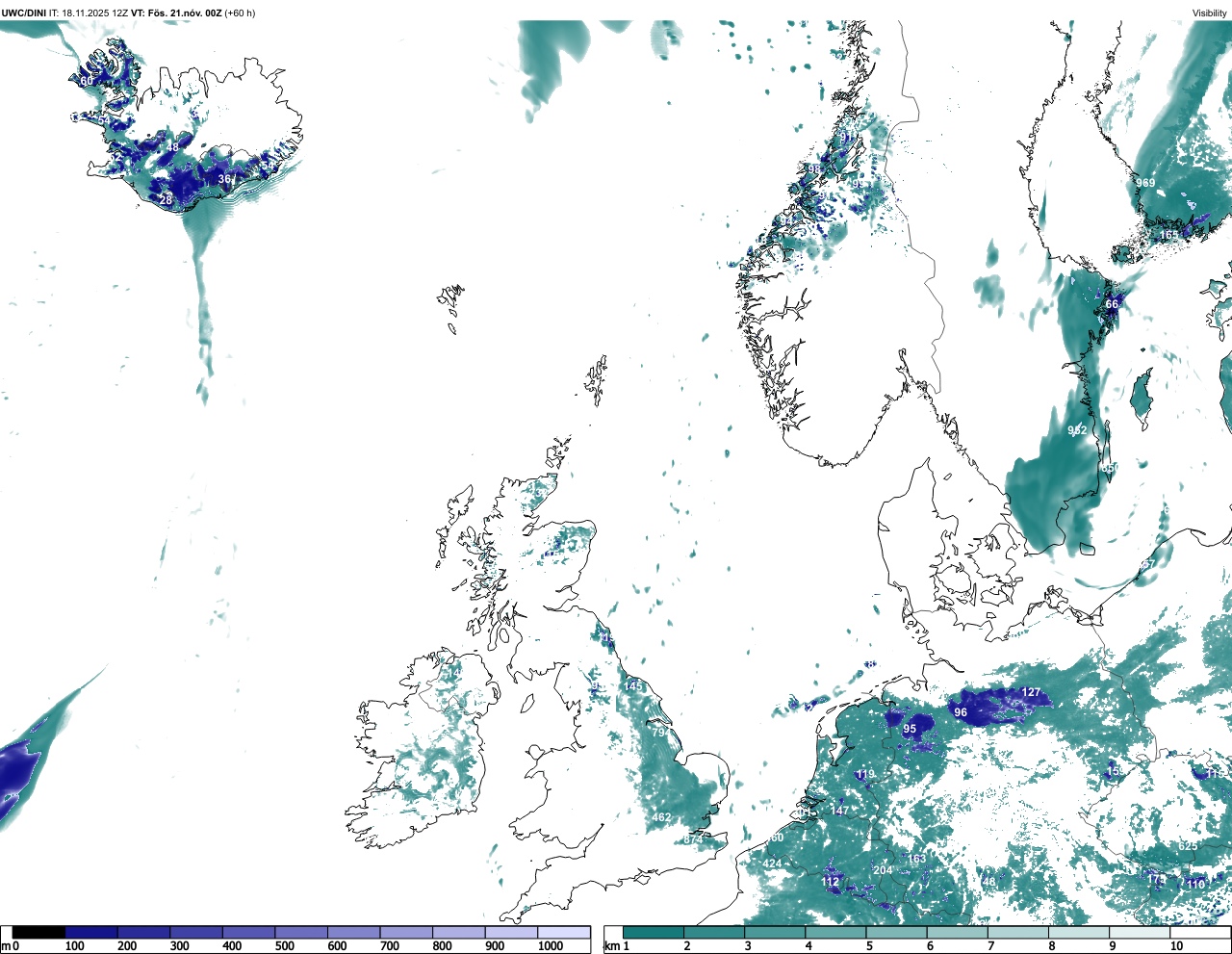Pick the 3–4 km legend color block
The height and width of the screenshot is (954, 1232).
[x=775, y=932]
